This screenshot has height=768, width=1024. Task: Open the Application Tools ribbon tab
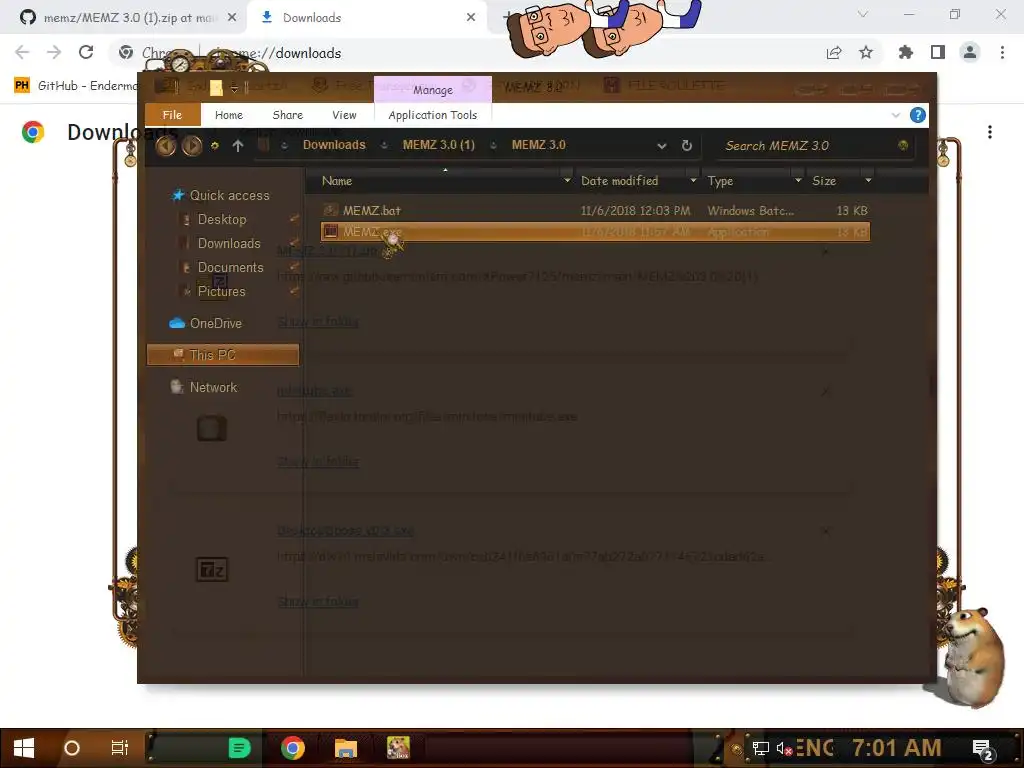[x=432, y=115]
